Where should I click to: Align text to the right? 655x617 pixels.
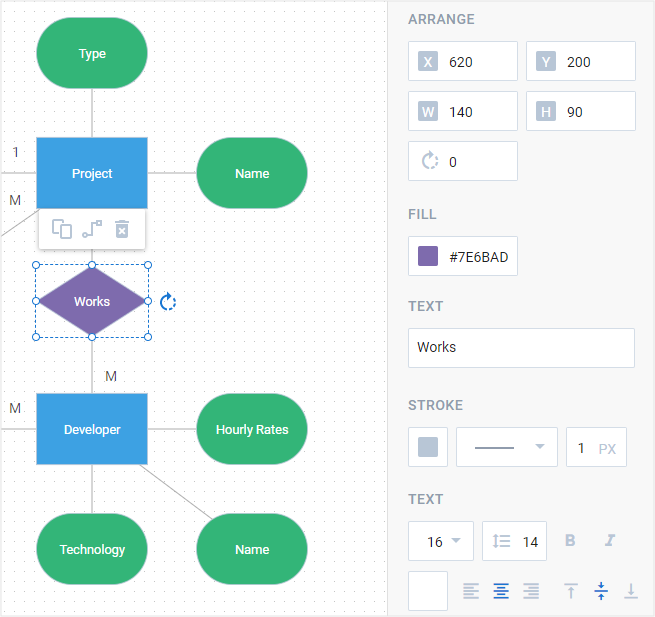coord(531,591)
